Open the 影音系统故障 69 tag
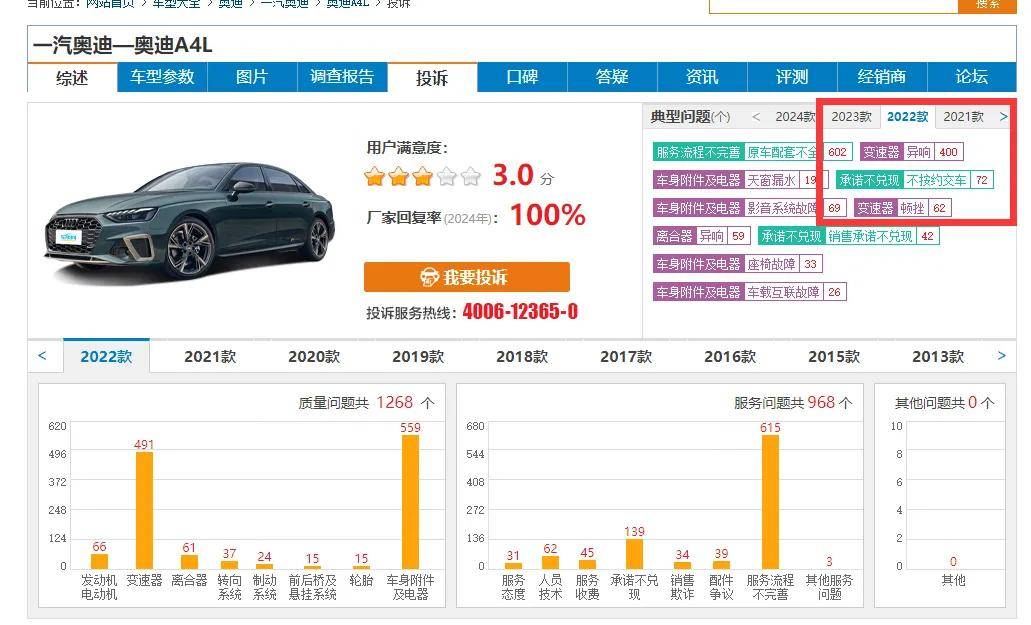 (750, 208)
